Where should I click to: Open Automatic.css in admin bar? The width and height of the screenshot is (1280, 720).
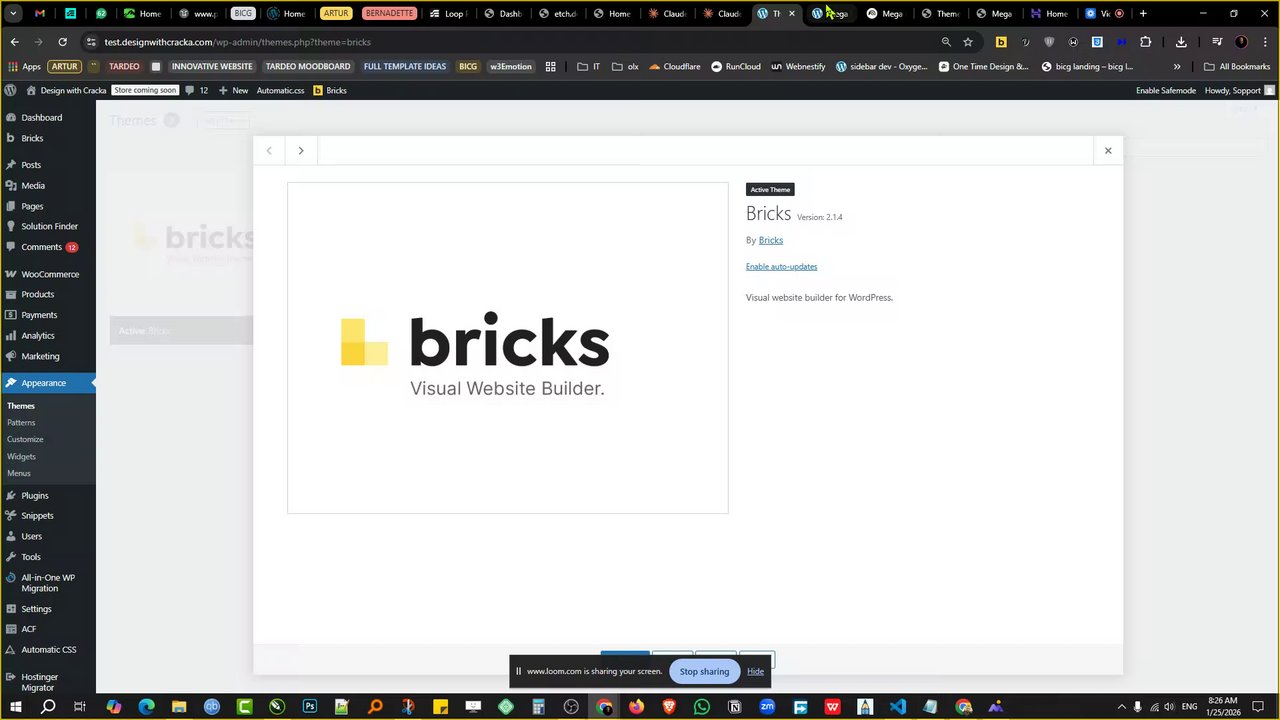tap(280, 90)
